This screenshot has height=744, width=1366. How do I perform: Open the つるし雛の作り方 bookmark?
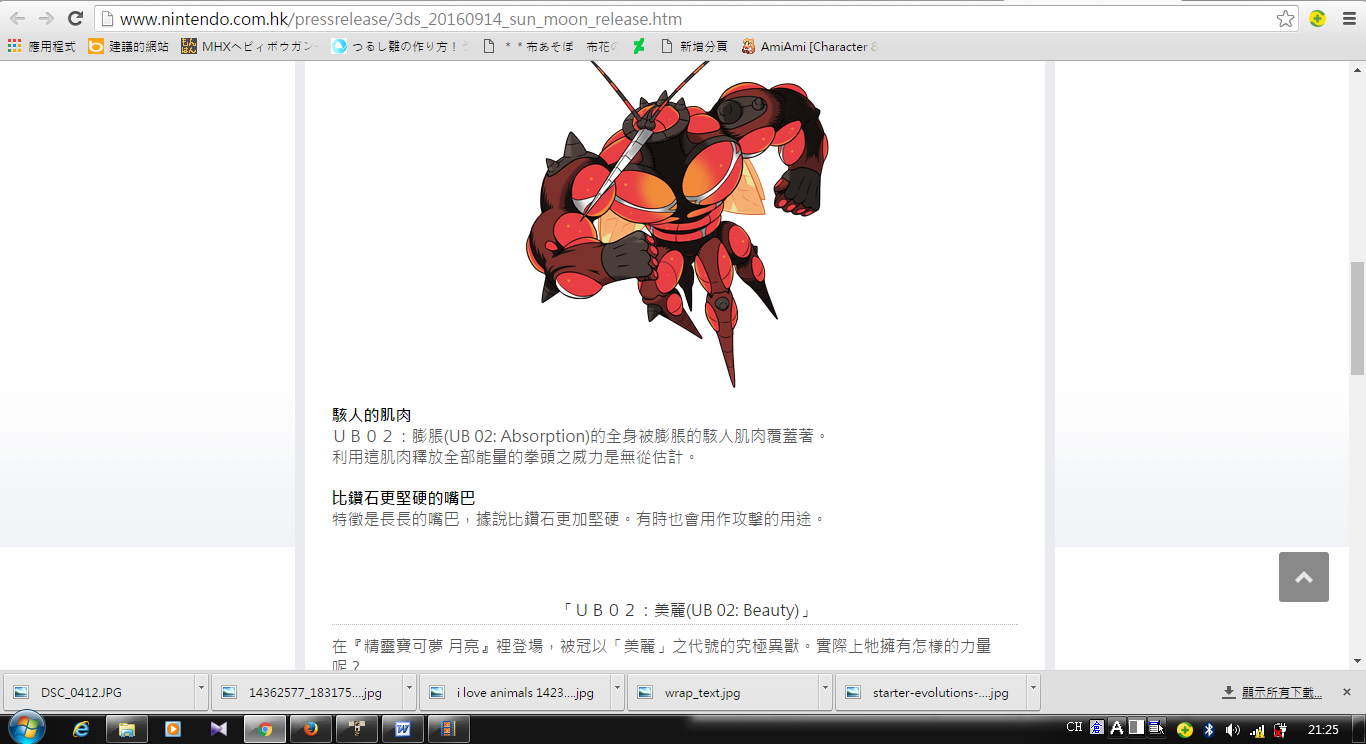pos(400,46)
